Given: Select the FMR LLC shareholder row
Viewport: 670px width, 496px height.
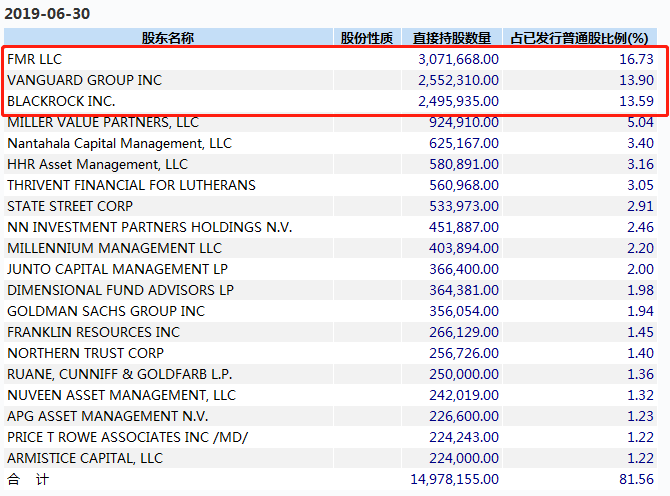Looking at the screenshot, I should [35, 60].
